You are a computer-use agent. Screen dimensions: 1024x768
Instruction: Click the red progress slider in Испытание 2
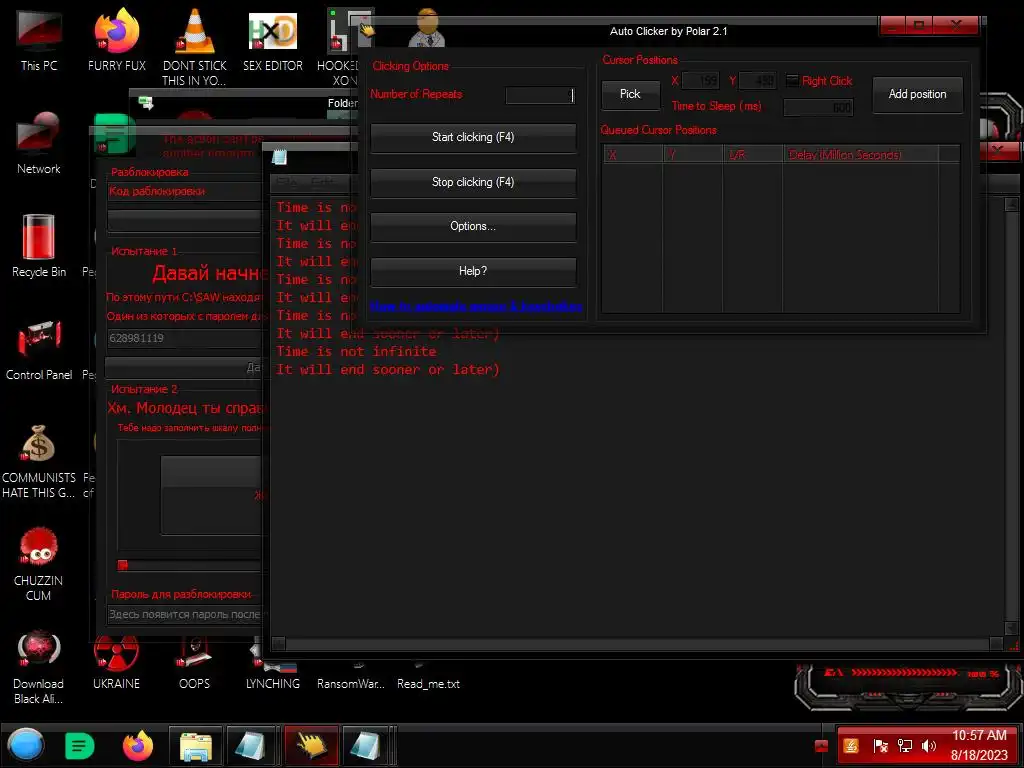pyautogui.click(x=122, y=565)
